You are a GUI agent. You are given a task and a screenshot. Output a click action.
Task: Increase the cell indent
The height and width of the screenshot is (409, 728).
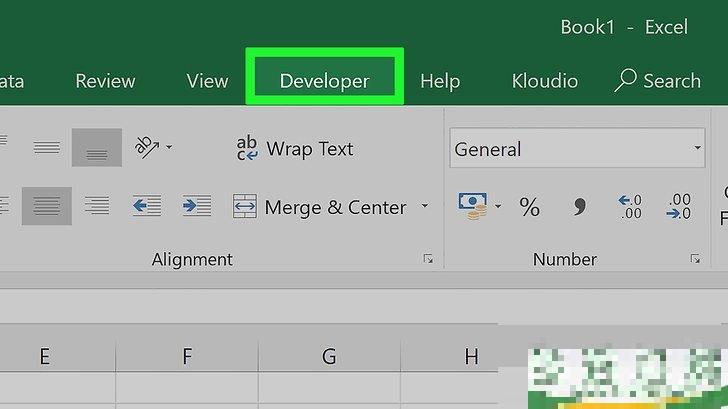click(x=196, y=206)
